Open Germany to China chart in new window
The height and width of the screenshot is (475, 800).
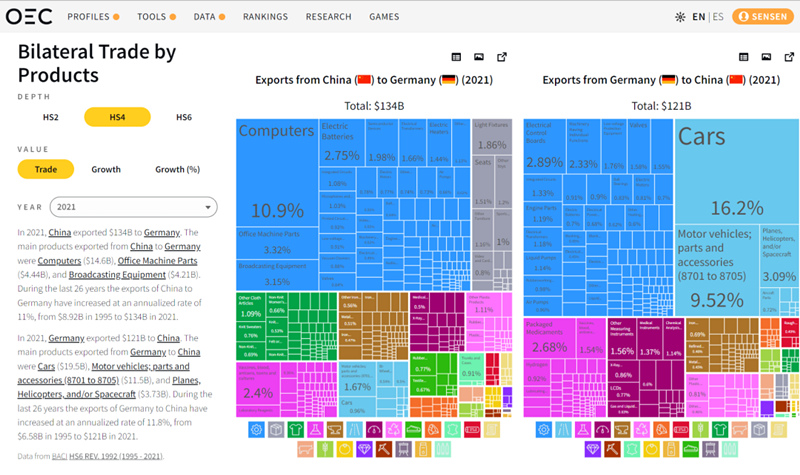[790, 58]
